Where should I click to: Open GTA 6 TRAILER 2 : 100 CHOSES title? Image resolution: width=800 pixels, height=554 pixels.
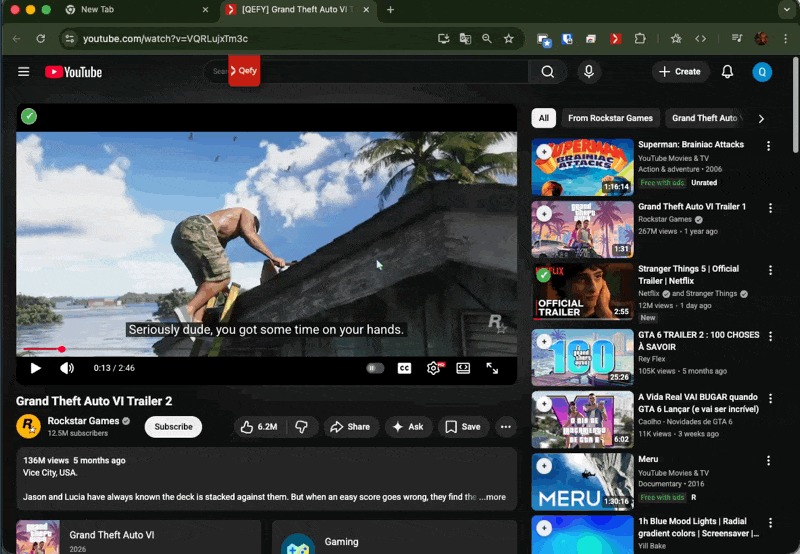tap(698, 341)
